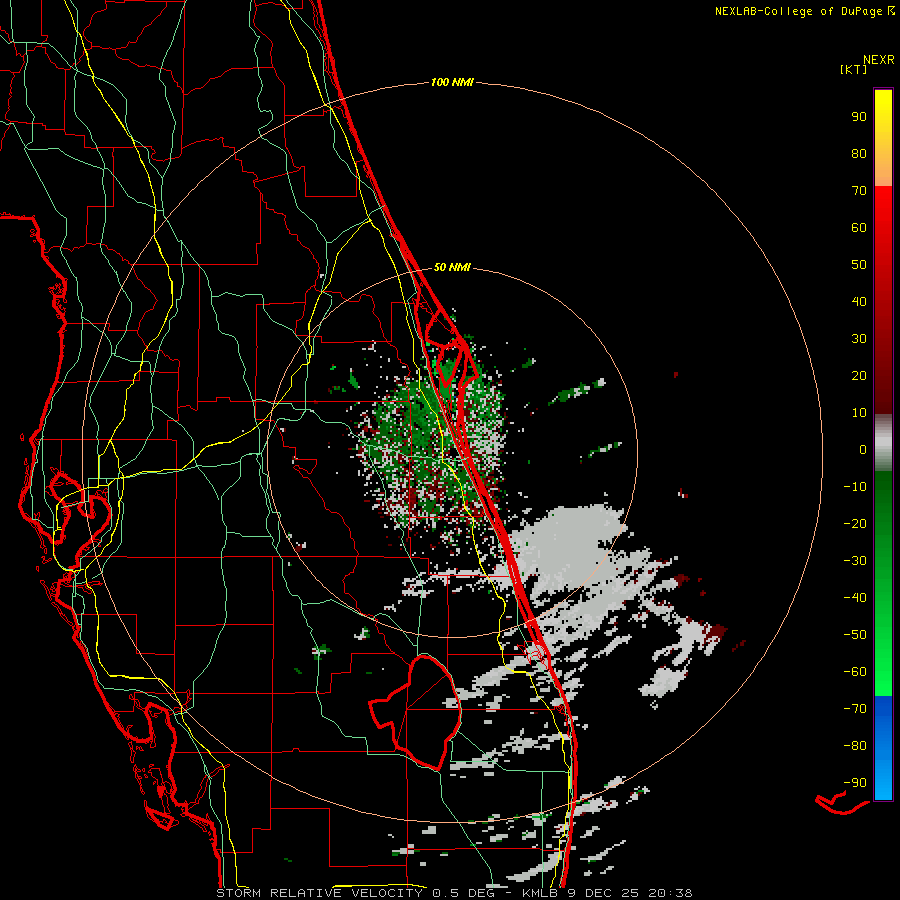
Task: Click the 30 knot scale label
Action: (859, 339)
